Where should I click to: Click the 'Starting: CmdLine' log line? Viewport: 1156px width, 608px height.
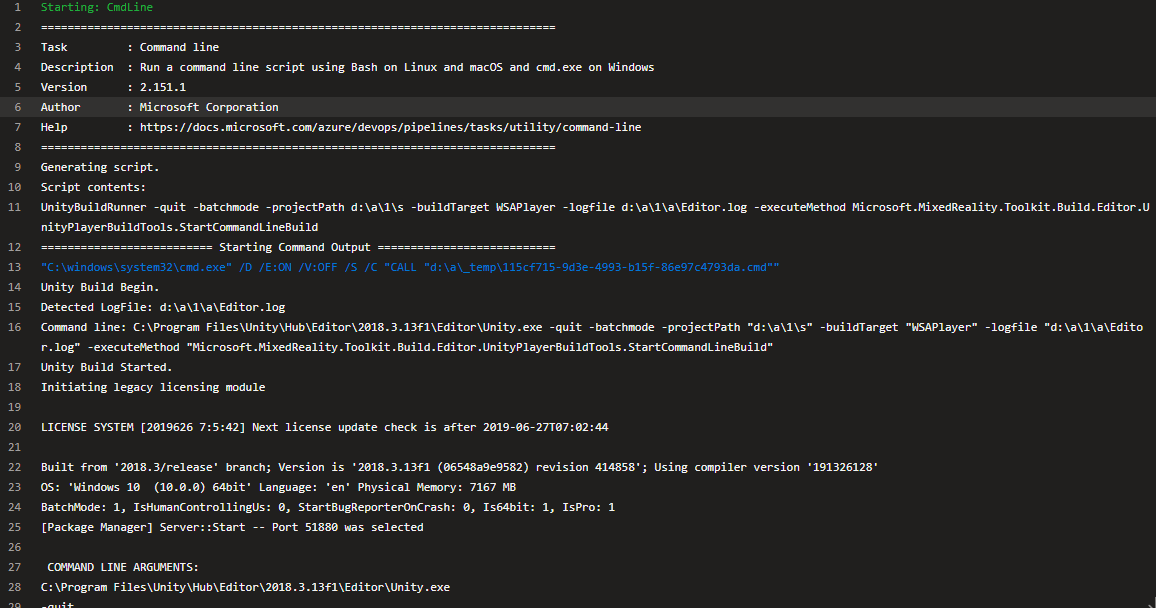[97, 7]
